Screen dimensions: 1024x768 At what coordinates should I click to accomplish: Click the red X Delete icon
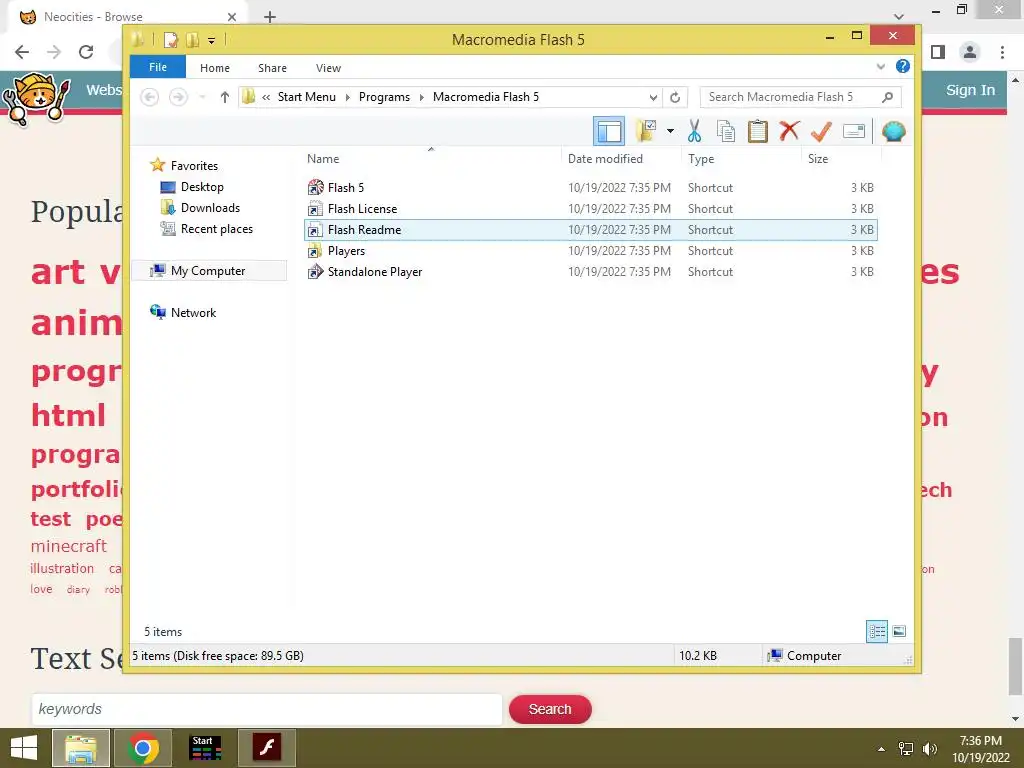point(789,131)
